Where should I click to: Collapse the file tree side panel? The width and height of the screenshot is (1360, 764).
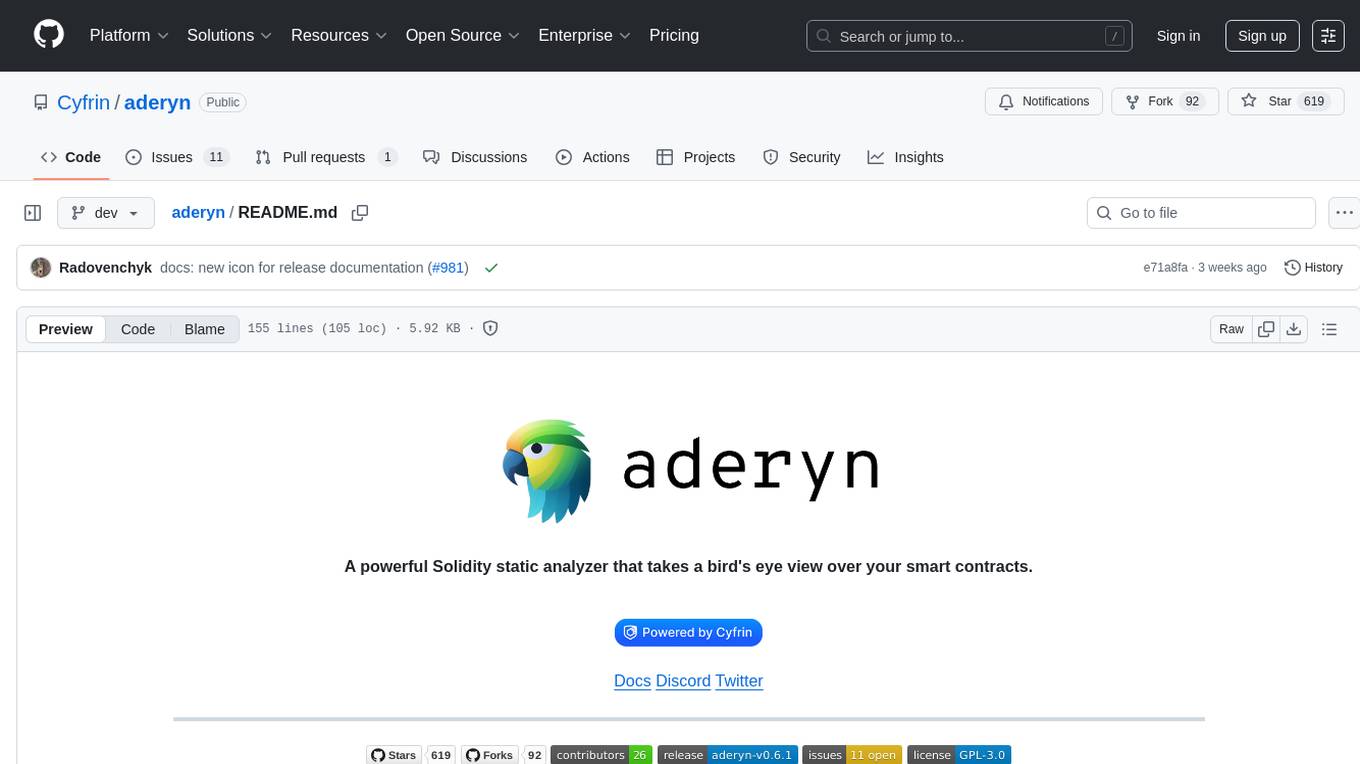coord(33,213)
